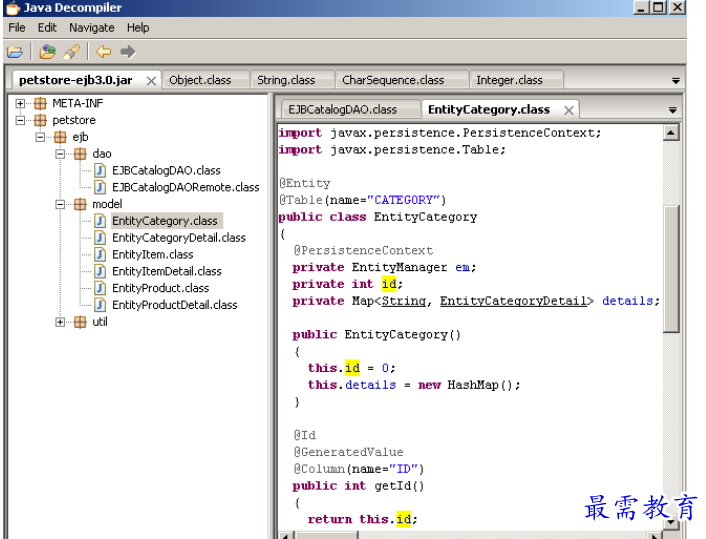The width and height of the screenshot is (706, 539).
Task: Select EntityCategoryDetail.class in the tree
Action: [179, 238]
